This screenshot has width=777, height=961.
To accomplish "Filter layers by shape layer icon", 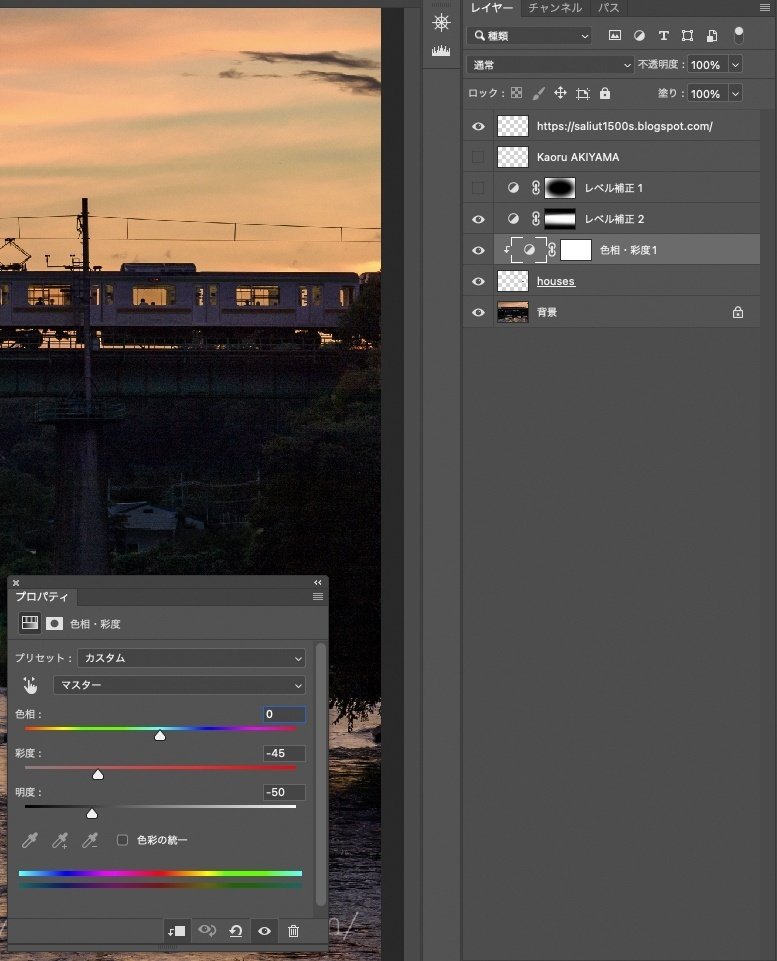I will 688,36.
